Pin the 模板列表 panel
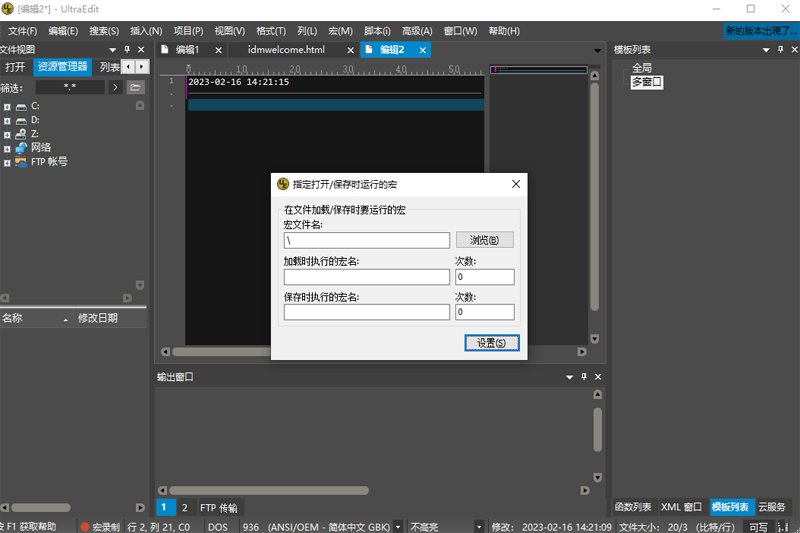The width and height of the screenshot is (800, 533). click(779, 49)
